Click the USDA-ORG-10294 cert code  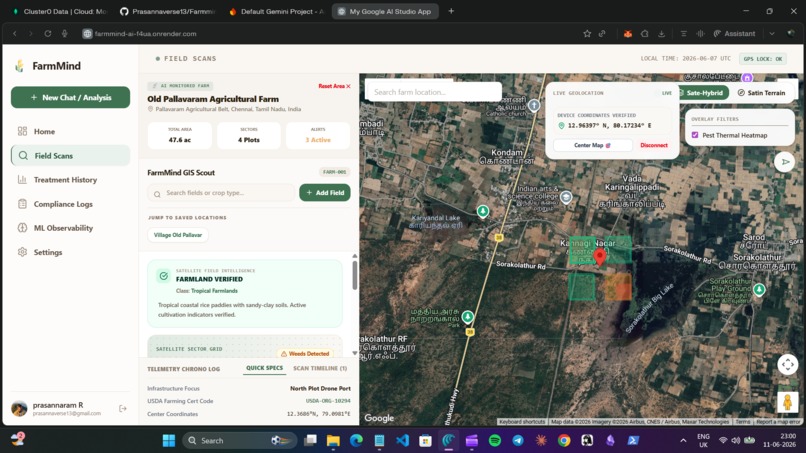[328, 401]
